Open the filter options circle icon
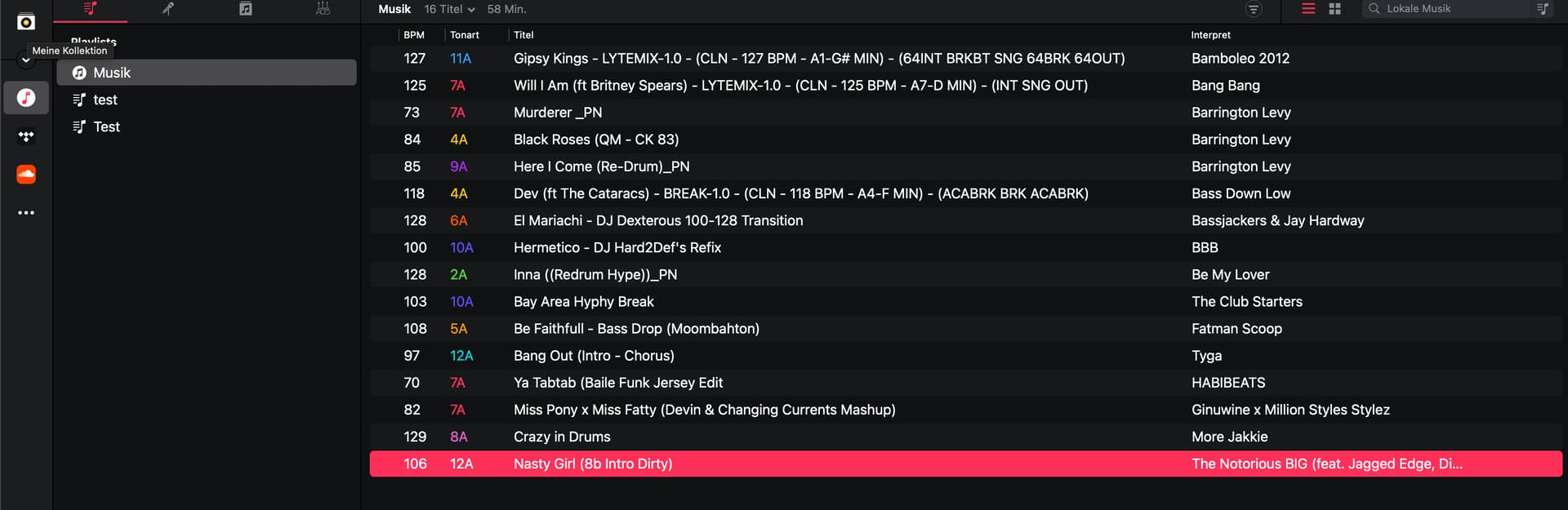 [1253, 9]
